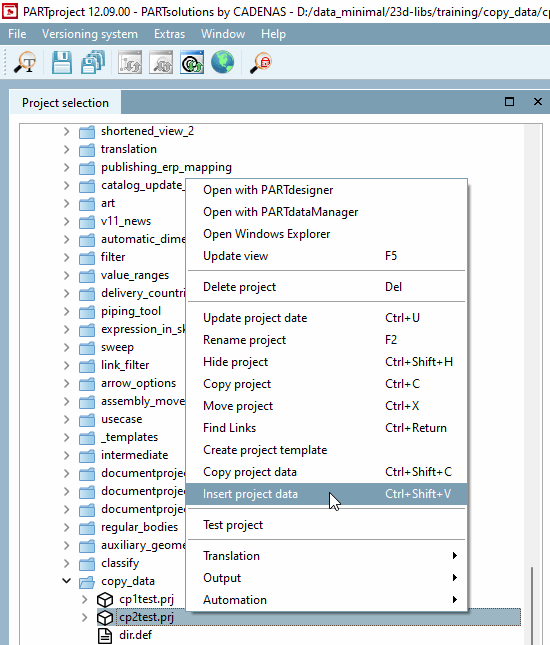Open the Translation submenu arrow

(x=455, y=556)
